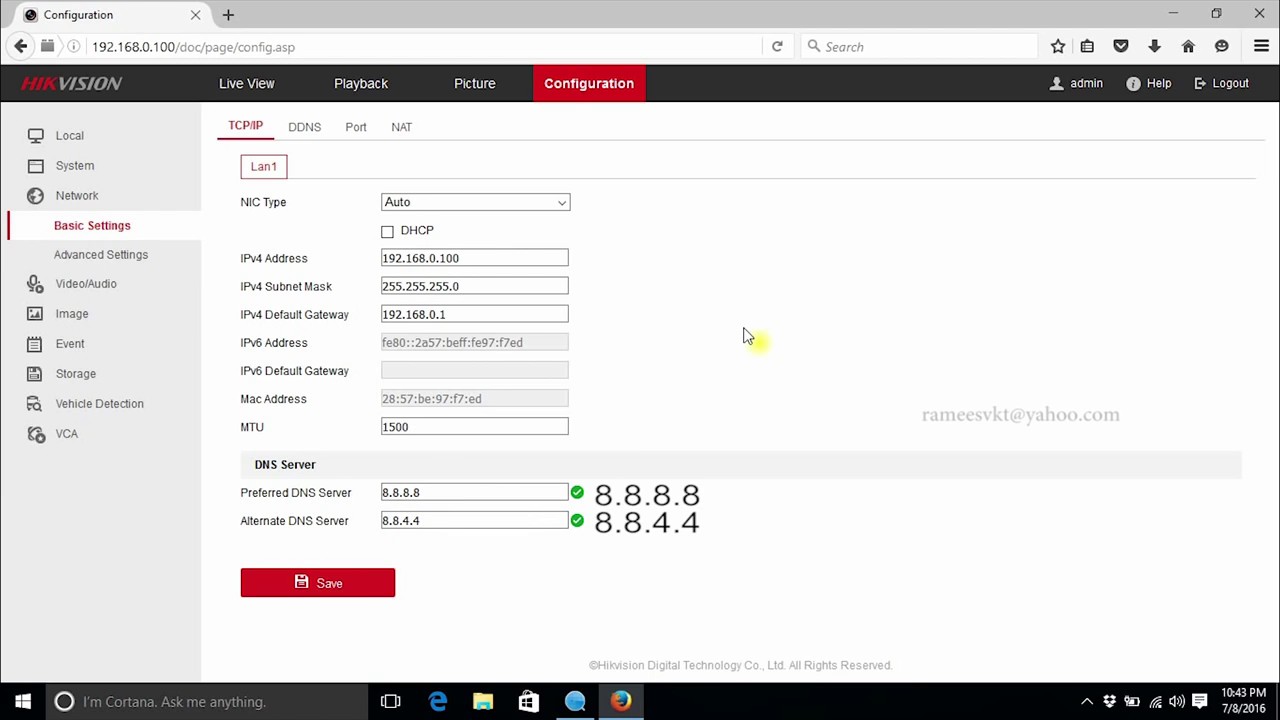Click the System icon in sidebar
1280x720 pixels.
click(35, 166)
